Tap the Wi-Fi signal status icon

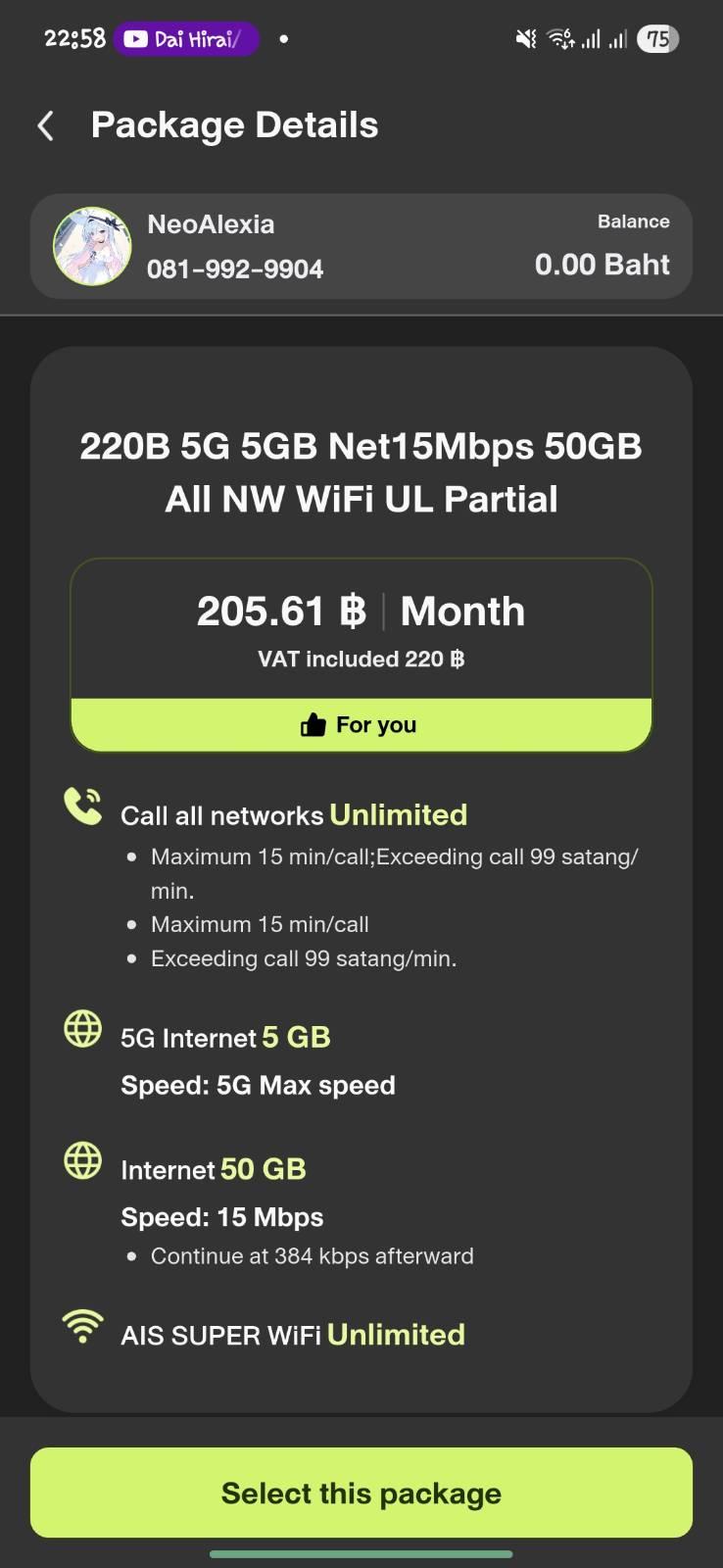(x=561, y=39)
